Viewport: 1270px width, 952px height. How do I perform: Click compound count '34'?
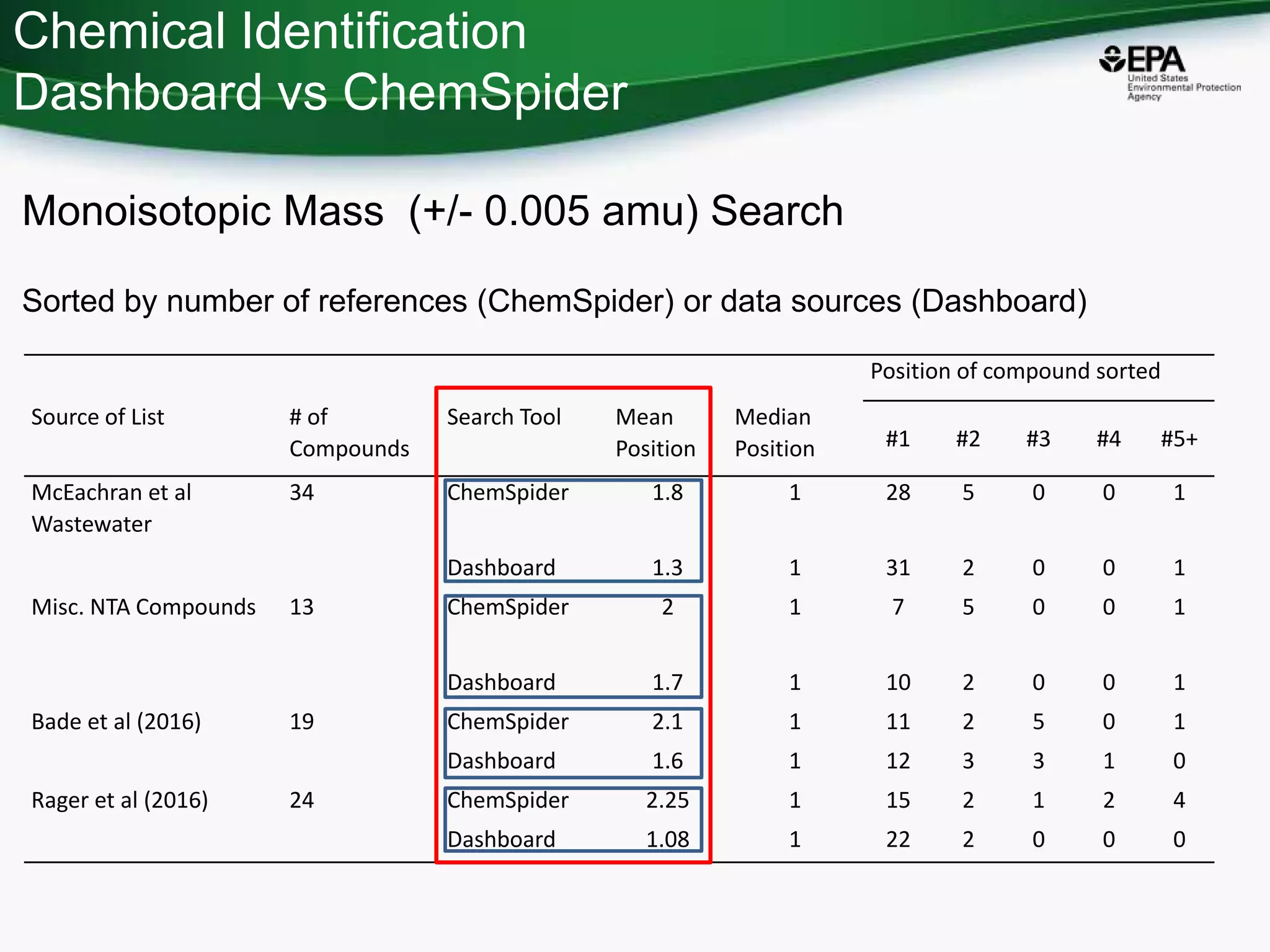click(x=302, y=493)
